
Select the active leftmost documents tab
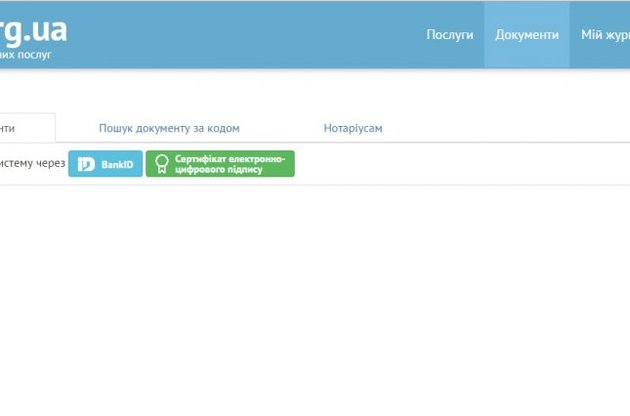click(x=20, y=128)
